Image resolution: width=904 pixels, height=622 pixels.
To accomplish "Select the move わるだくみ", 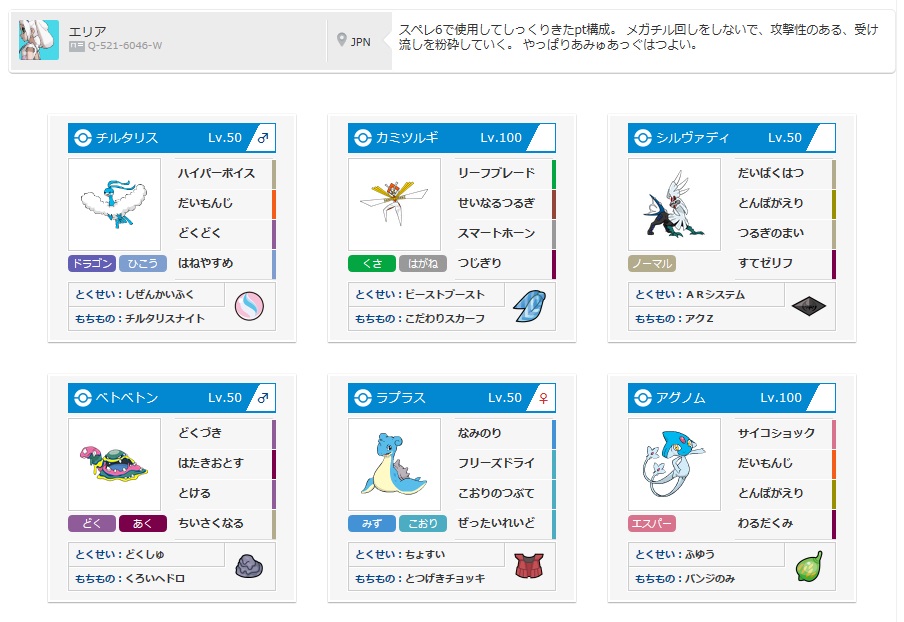I will point(785,523).
